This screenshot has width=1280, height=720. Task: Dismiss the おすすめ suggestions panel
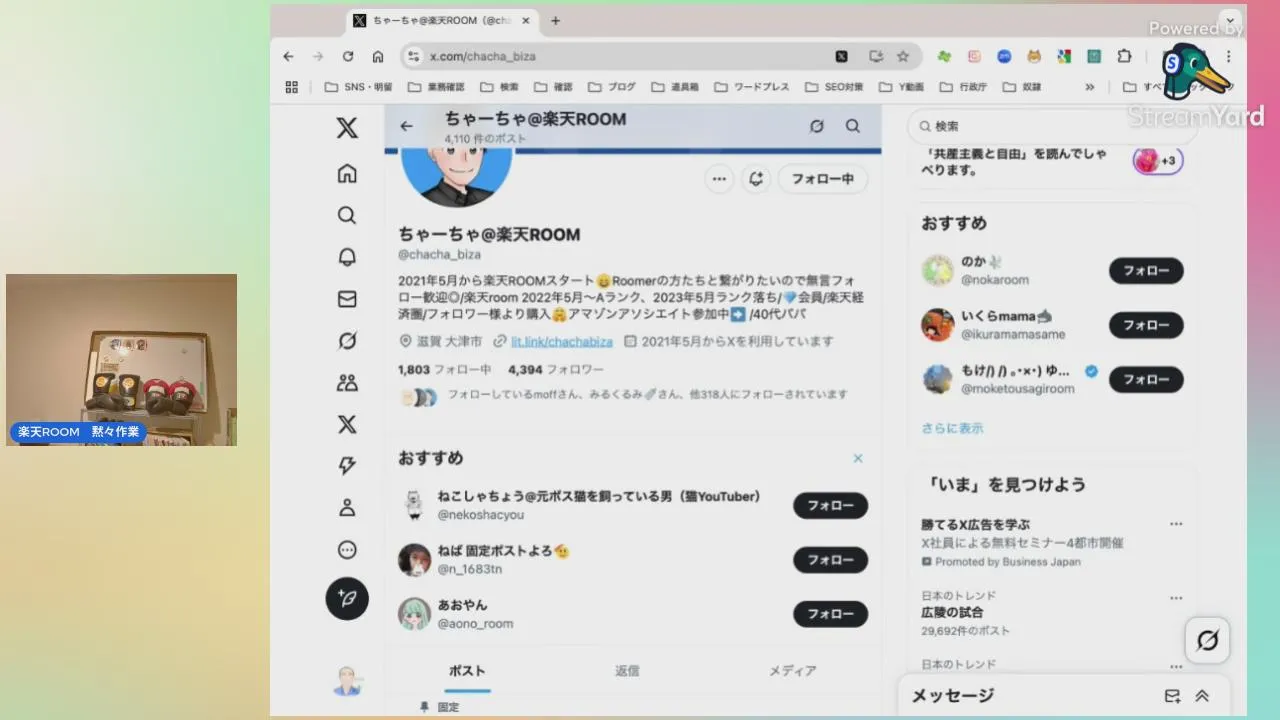pos(858,458)
